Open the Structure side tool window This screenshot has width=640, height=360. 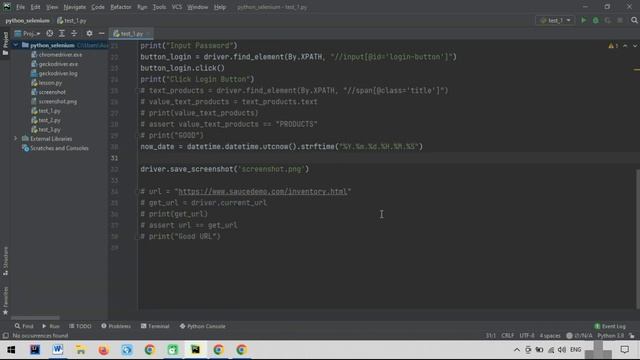click(x=5, y=260)
